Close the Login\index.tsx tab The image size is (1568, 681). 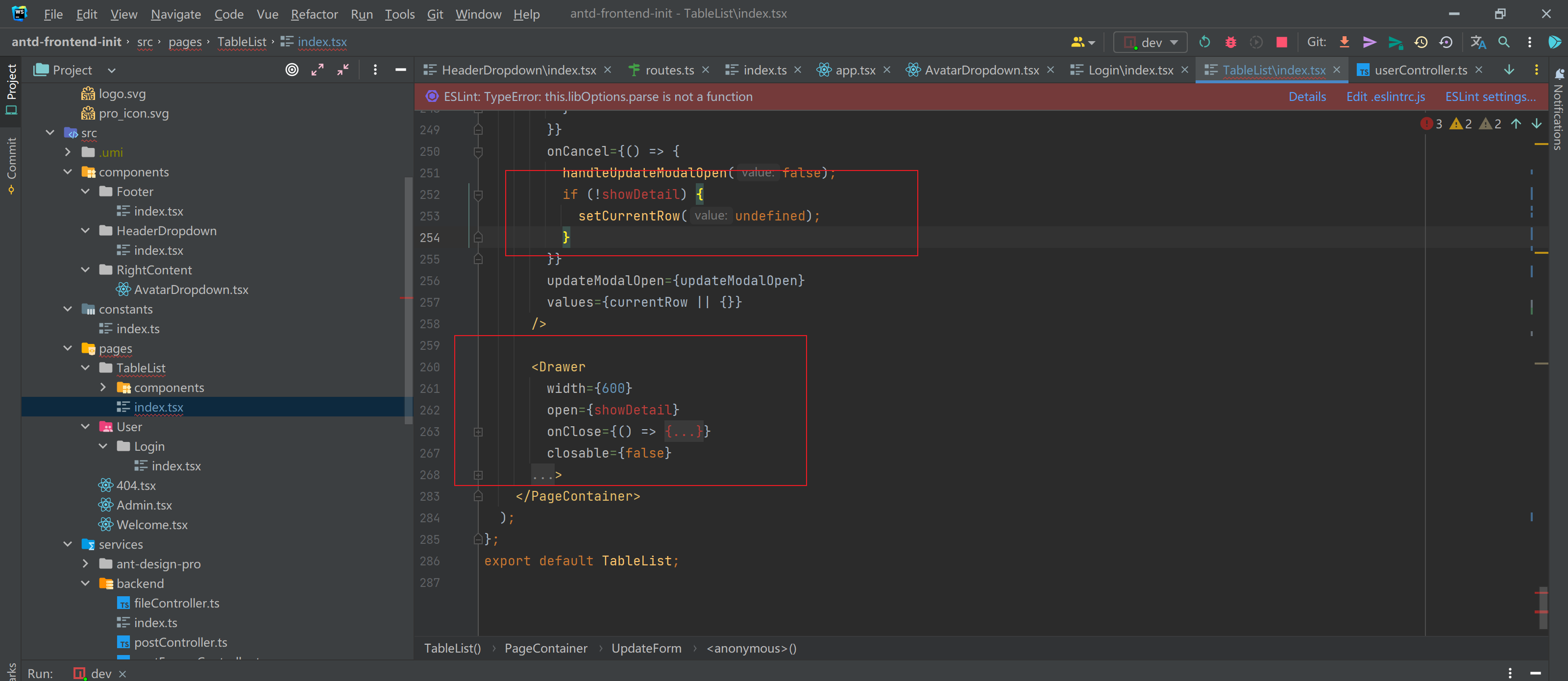[x=1184, y=70]
